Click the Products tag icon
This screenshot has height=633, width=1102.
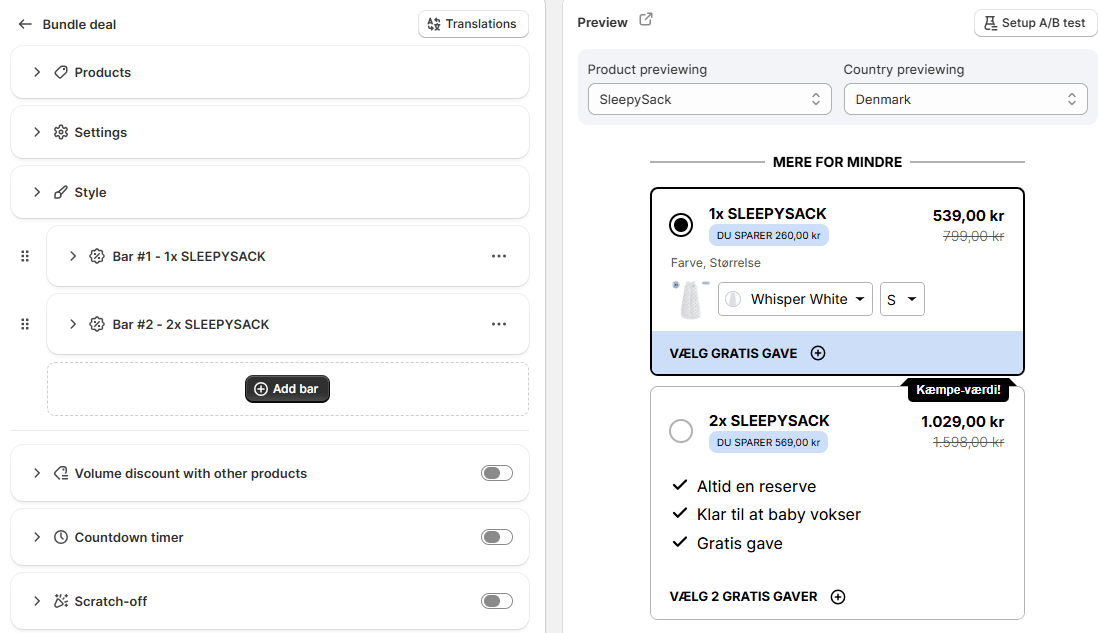pos(61,72)
